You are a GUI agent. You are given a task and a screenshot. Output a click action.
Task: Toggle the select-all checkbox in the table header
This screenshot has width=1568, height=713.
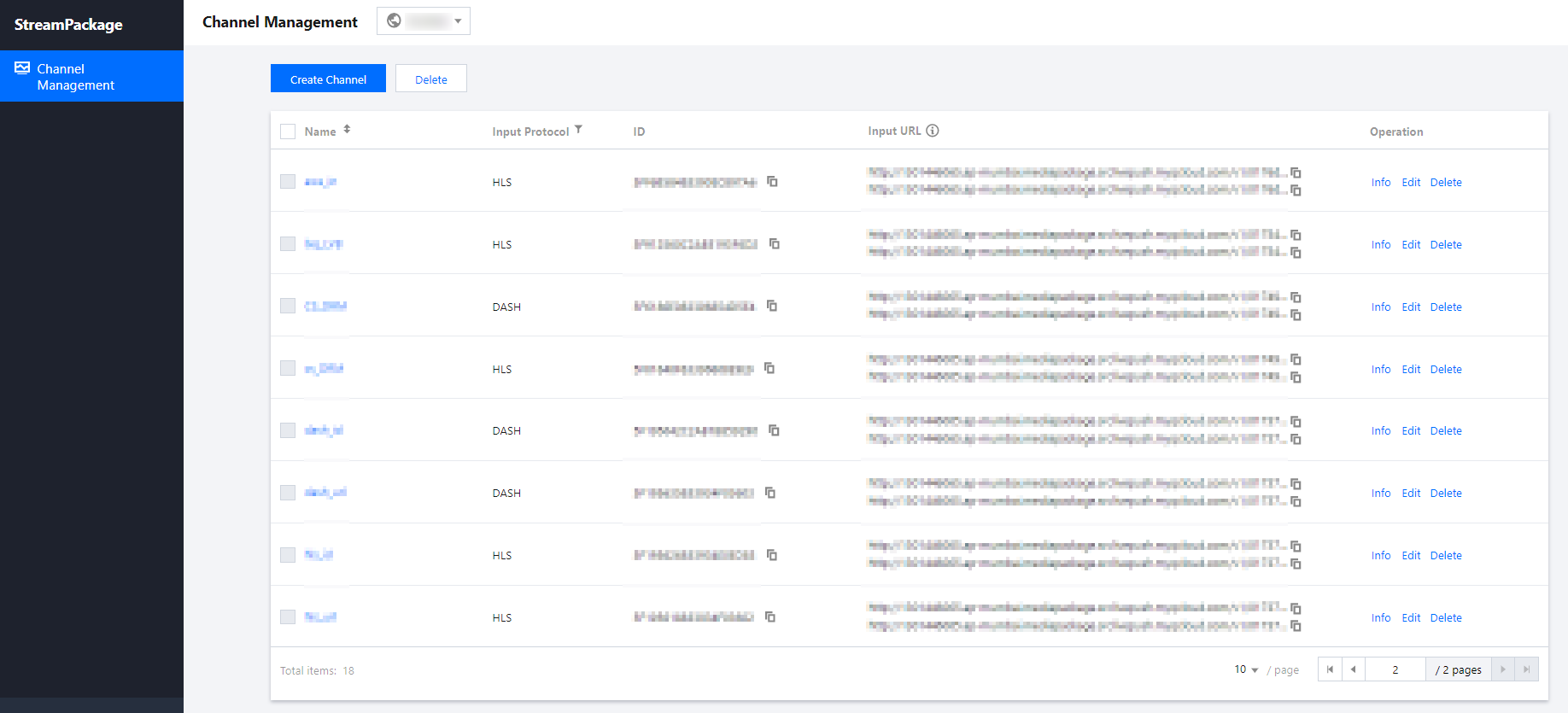(x=288, y=131)
